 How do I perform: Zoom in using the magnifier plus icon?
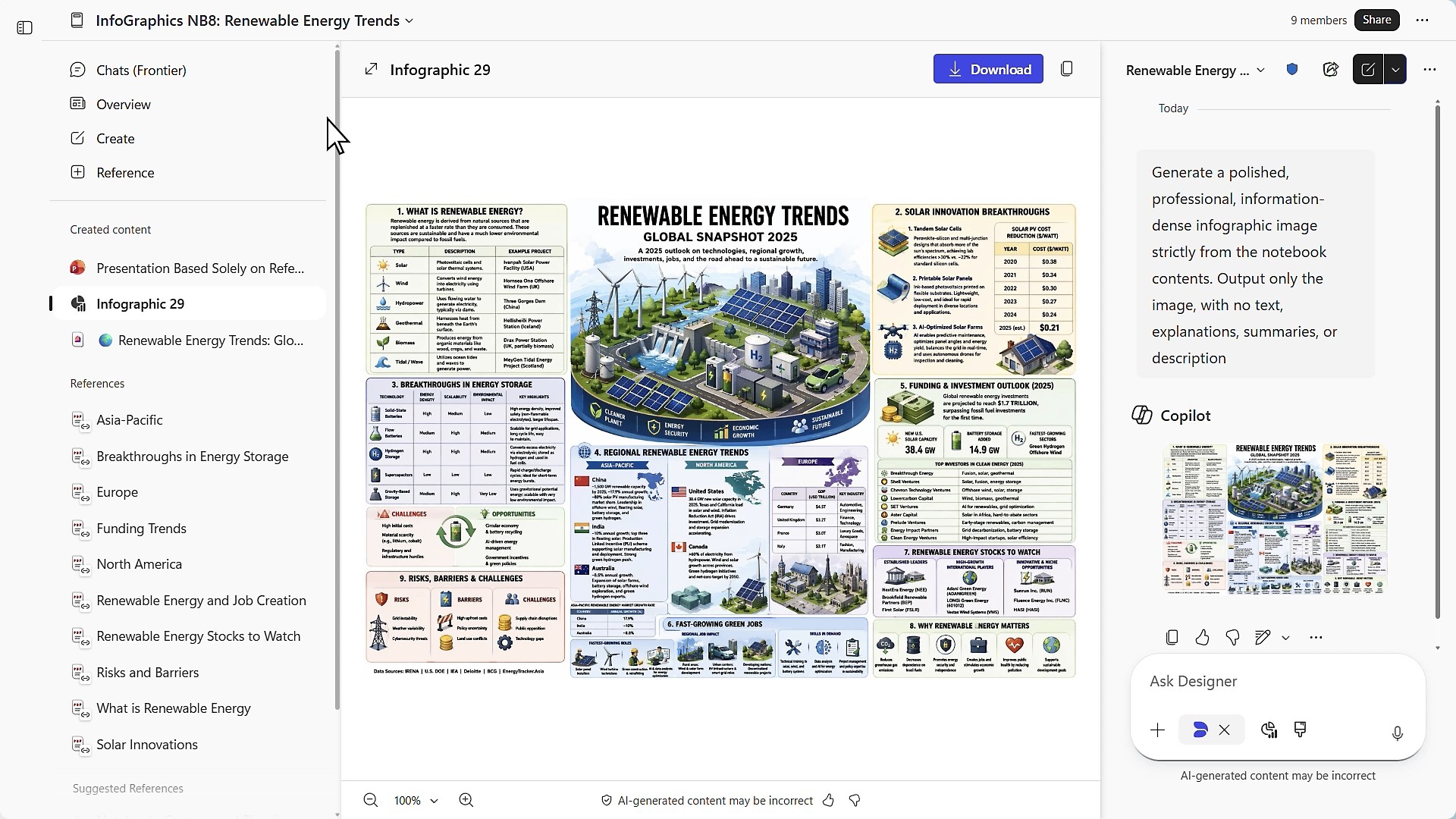(466, 800)
